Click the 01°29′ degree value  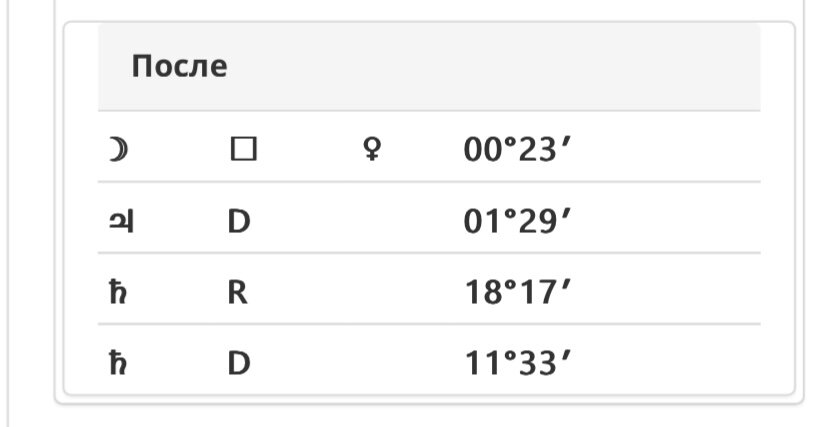tap(517, 222)
